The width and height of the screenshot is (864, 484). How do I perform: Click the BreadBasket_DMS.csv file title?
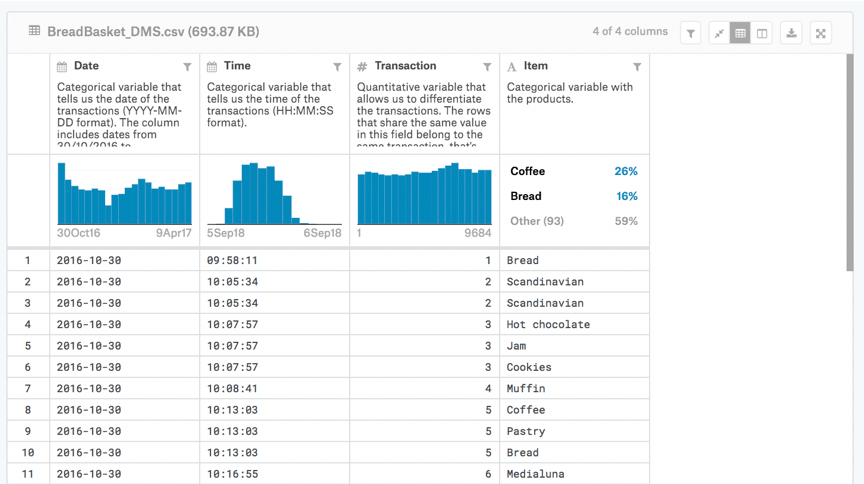coord(152,32)
